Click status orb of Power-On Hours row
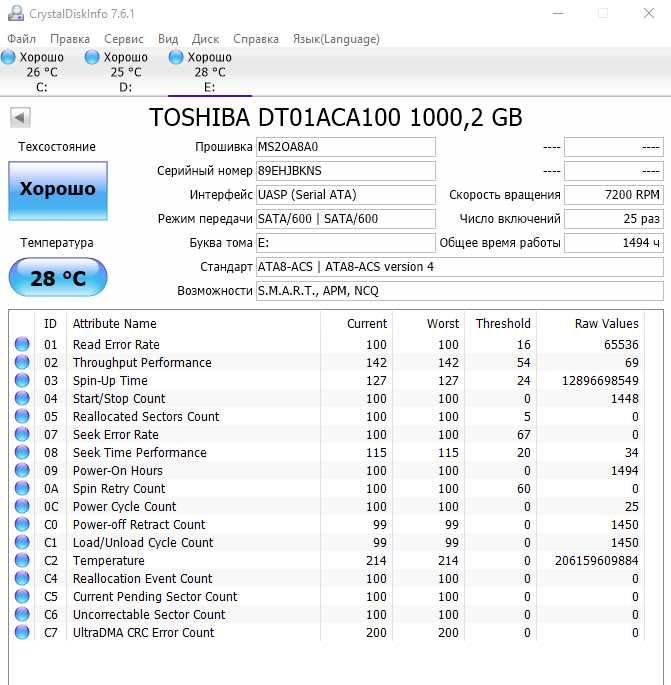Screen dimensions: 671x685 point(22,470)
